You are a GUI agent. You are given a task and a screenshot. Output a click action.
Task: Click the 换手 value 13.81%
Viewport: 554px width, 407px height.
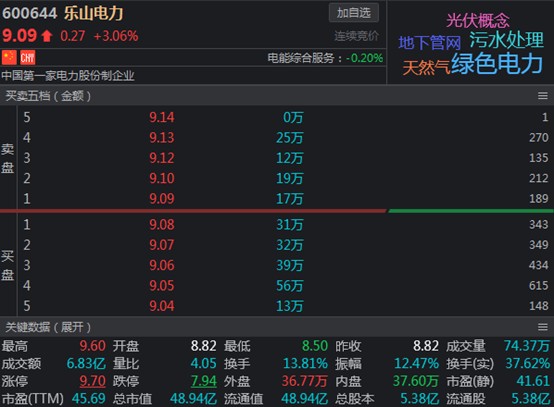(305, 364)
